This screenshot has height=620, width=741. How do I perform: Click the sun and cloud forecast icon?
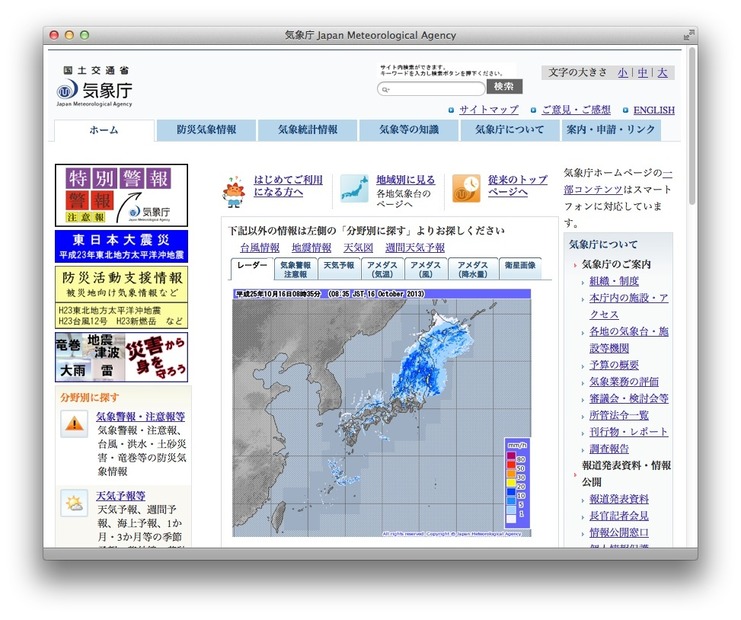coord(74,503)
